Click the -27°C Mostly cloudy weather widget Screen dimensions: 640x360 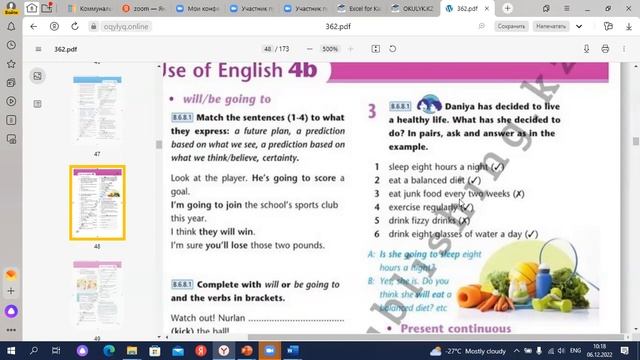[468, 351]
